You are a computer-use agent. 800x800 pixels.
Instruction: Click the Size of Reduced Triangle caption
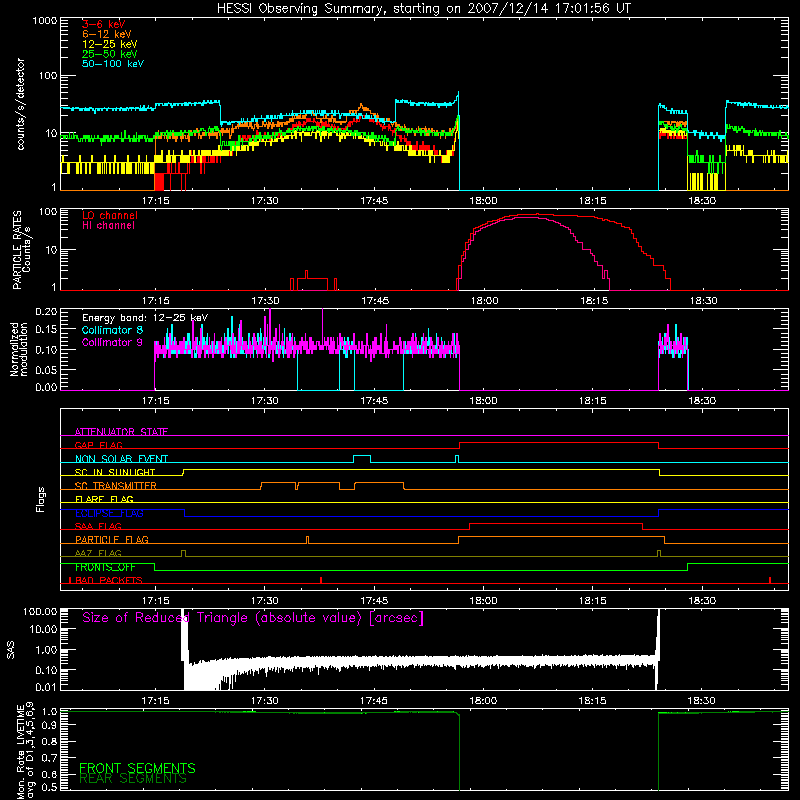click(253, 618)
